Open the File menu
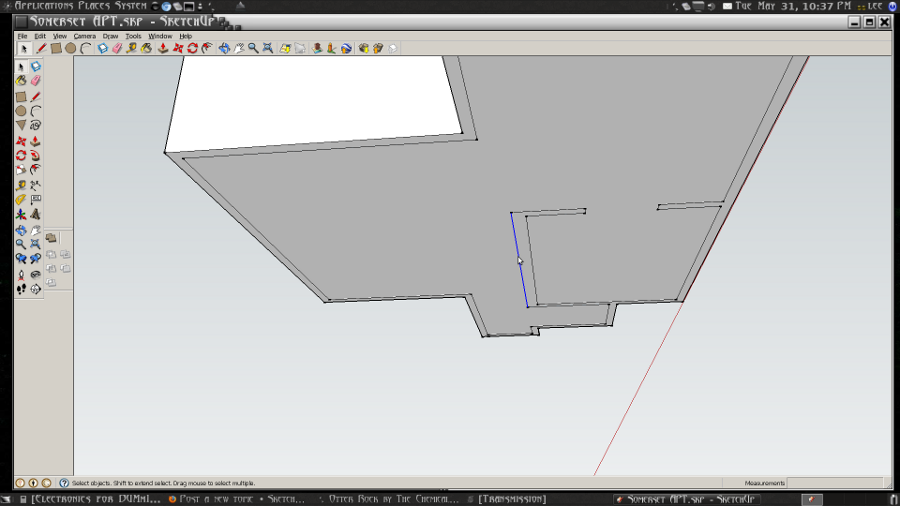 click(x=22, y=36)
